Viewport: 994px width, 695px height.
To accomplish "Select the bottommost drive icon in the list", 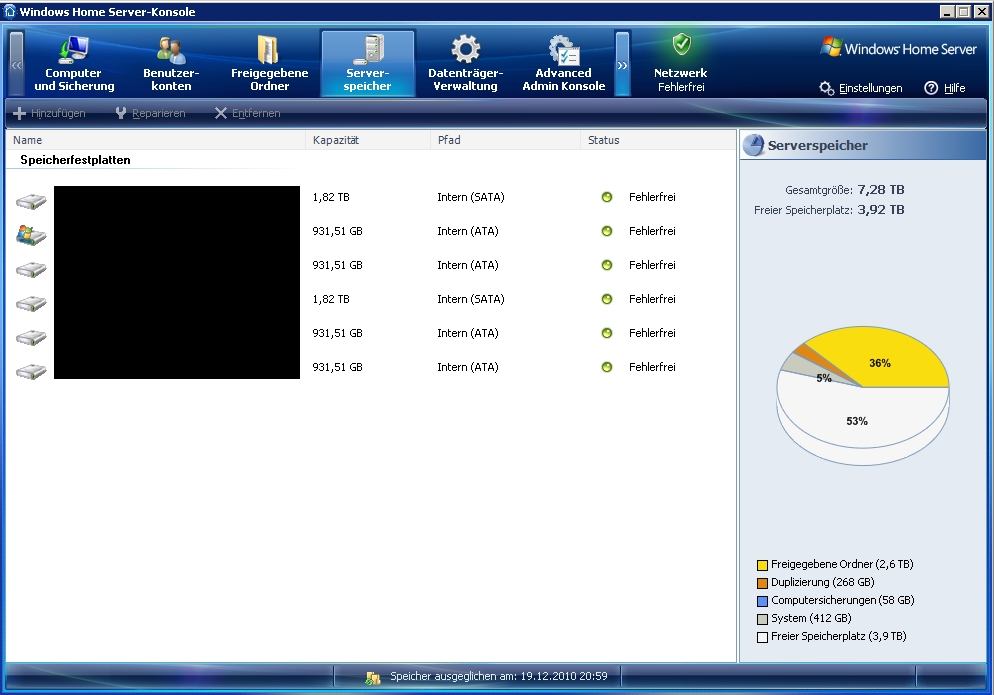I will pyautogui.click(x=31, y=371).
